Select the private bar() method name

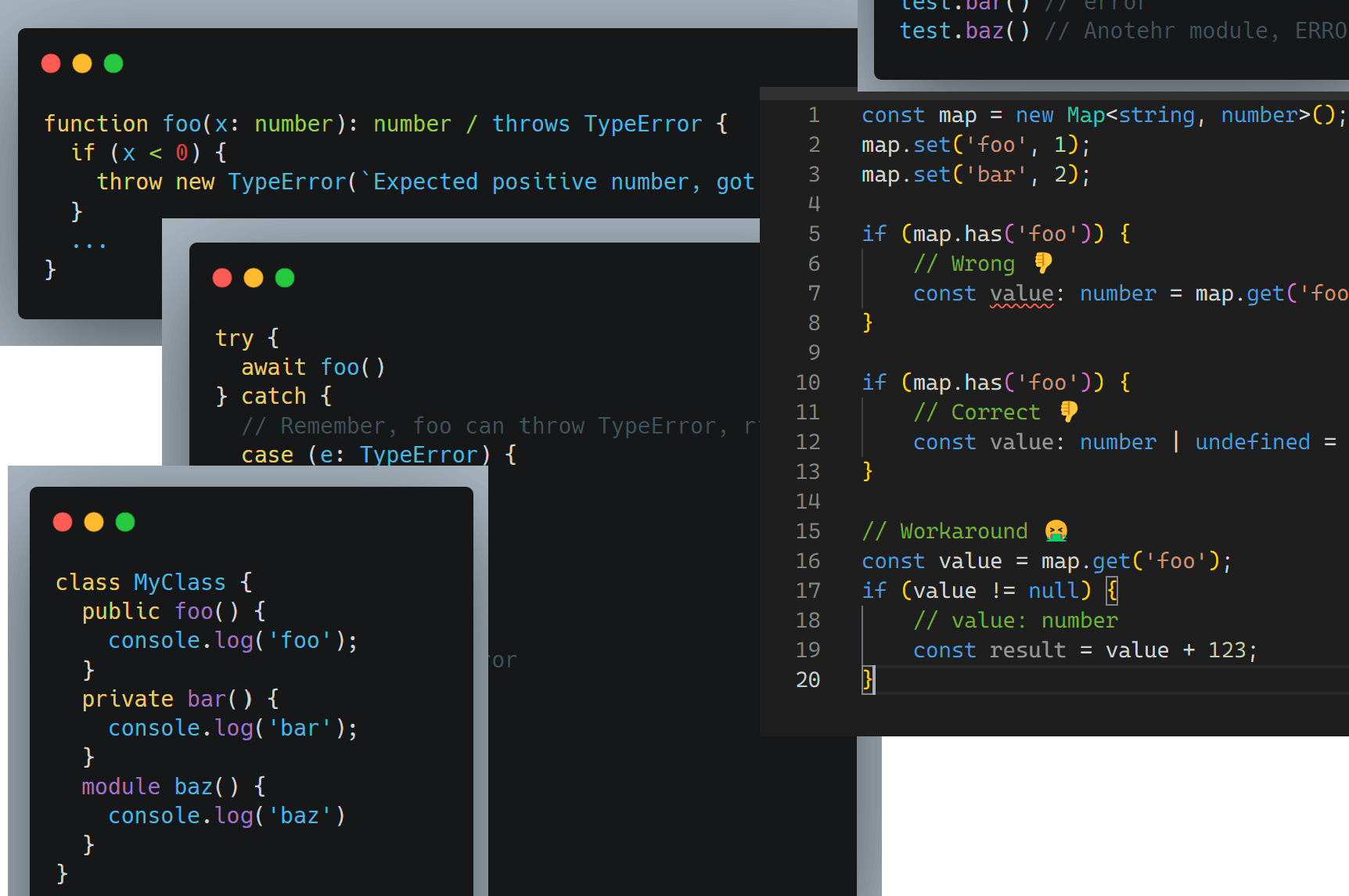tap(206, 698)
